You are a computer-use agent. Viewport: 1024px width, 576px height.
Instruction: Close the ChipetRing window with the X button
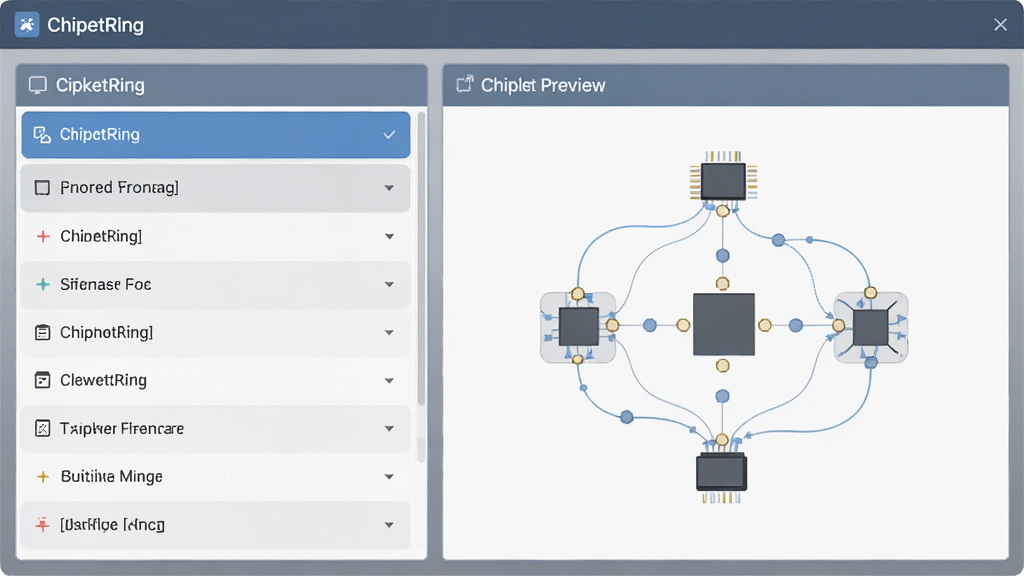coord(1000,25)
